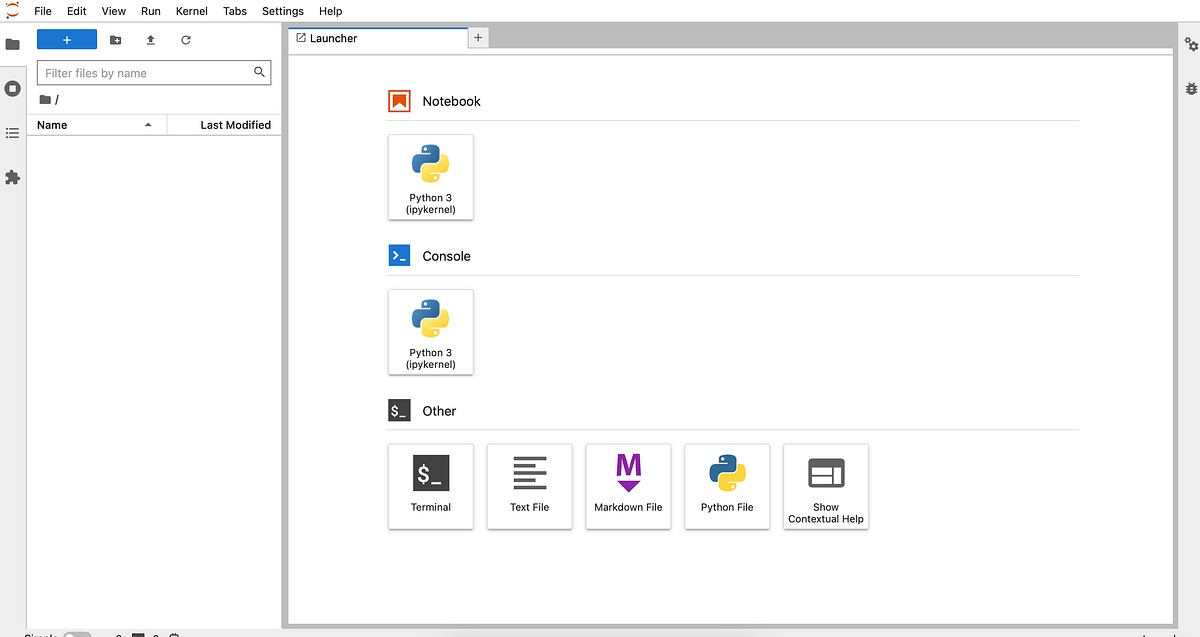This screenshot has height=637, width=1200.
Task: Open the Extension Manager puzzle icon
Action: [13, 177]
